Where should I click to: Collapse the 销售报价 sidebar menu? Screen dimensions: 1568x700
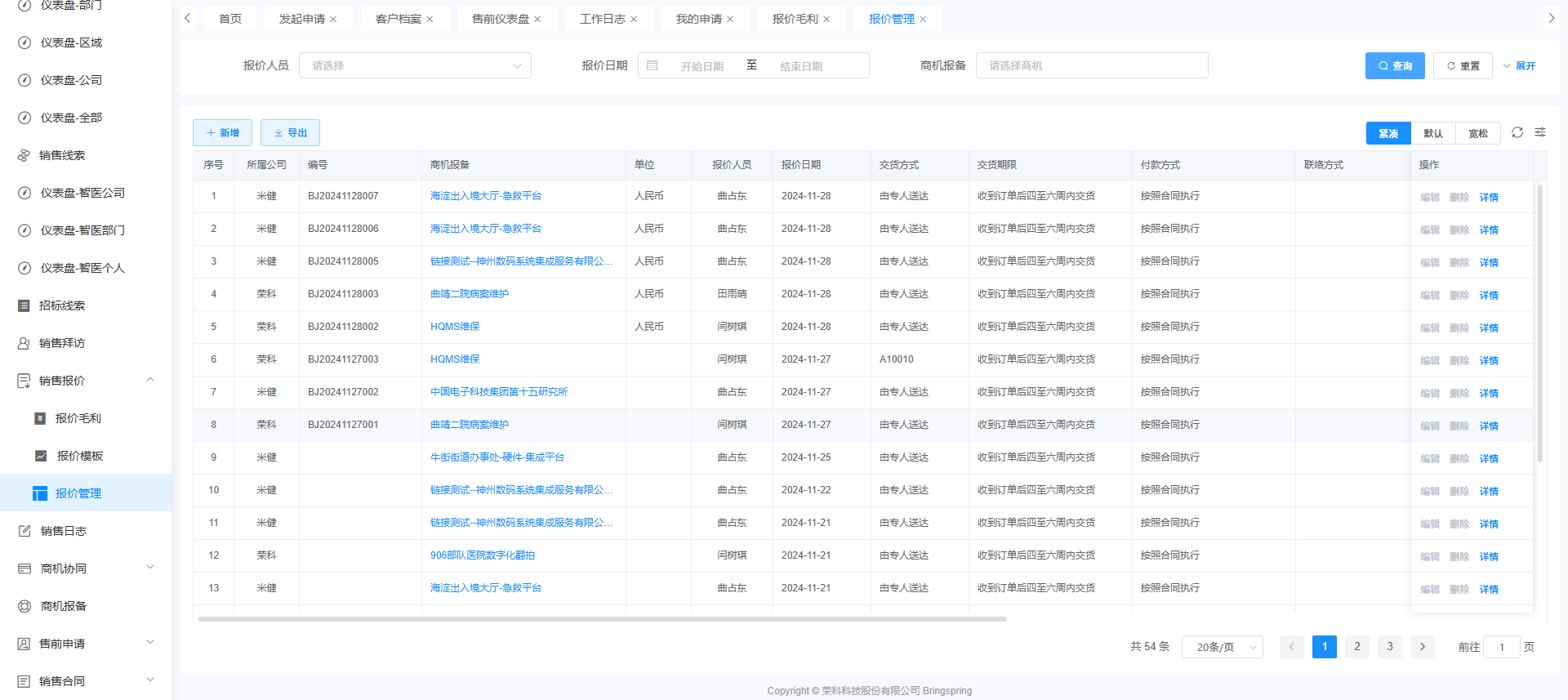150,381
